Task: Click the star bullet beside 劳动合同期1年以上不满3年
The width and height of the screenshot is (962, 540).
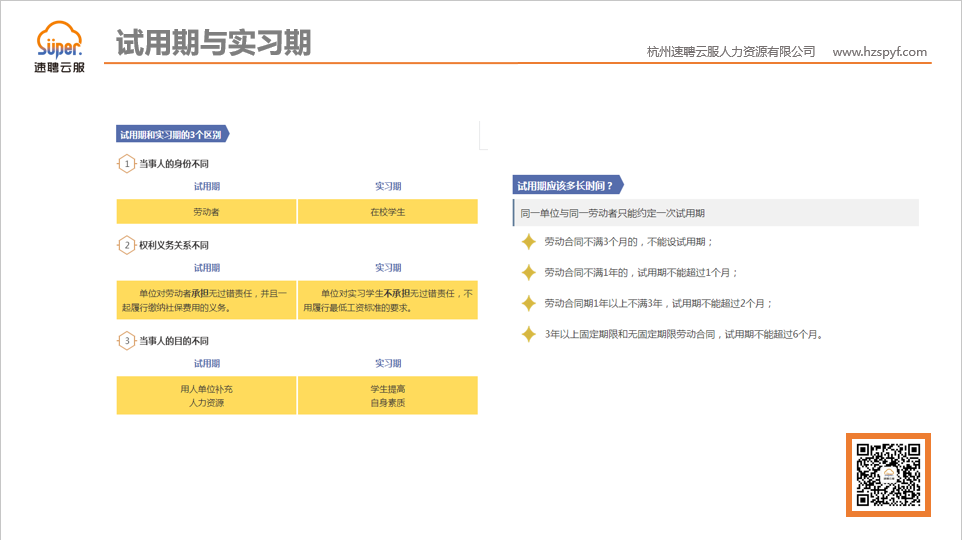Action: point(529,303)
